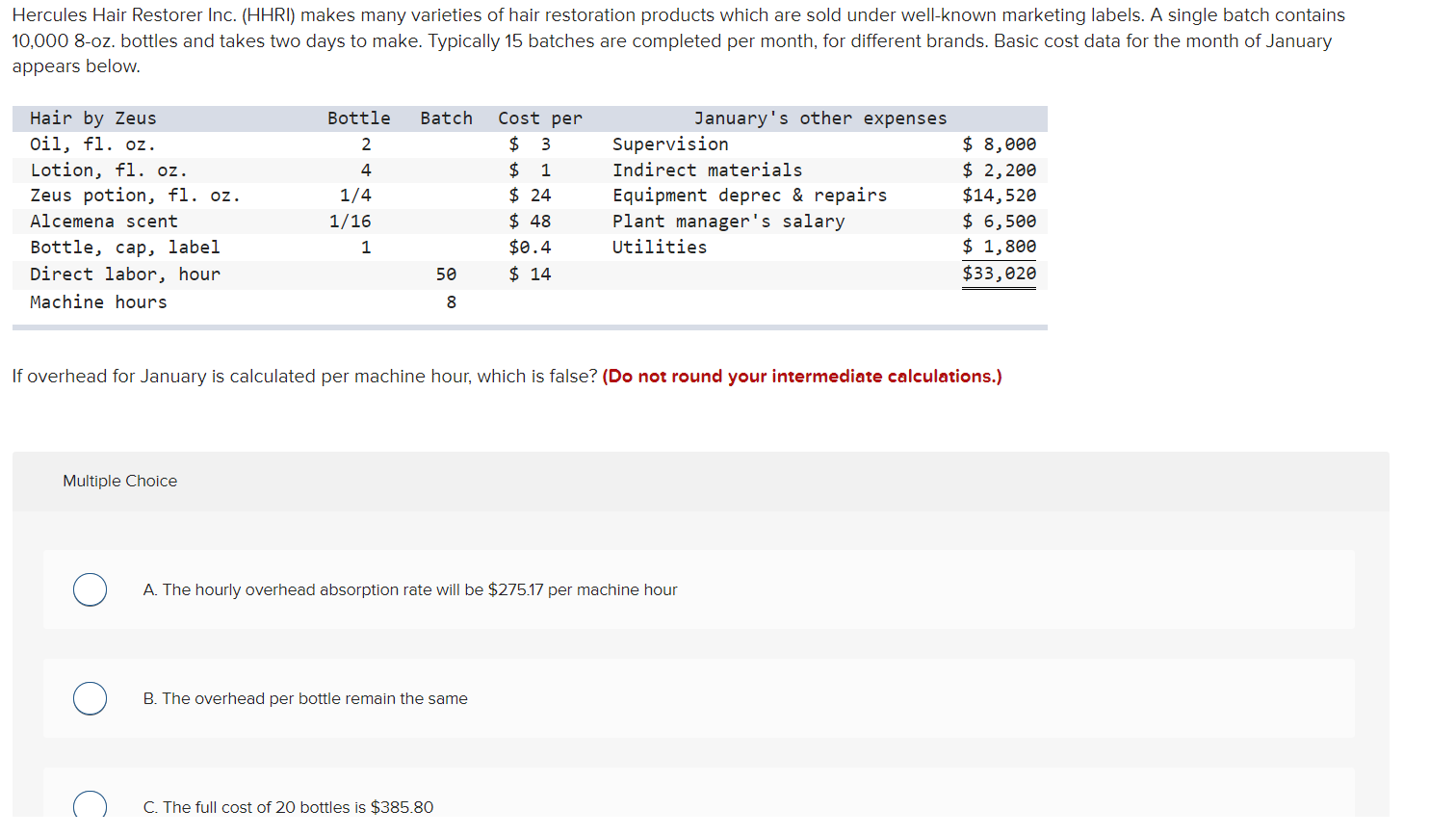Click the $ 24 Zeus potion cost
Image resolution: width=1456 pixels, height=836 pixels.
[x=531, y=196]
